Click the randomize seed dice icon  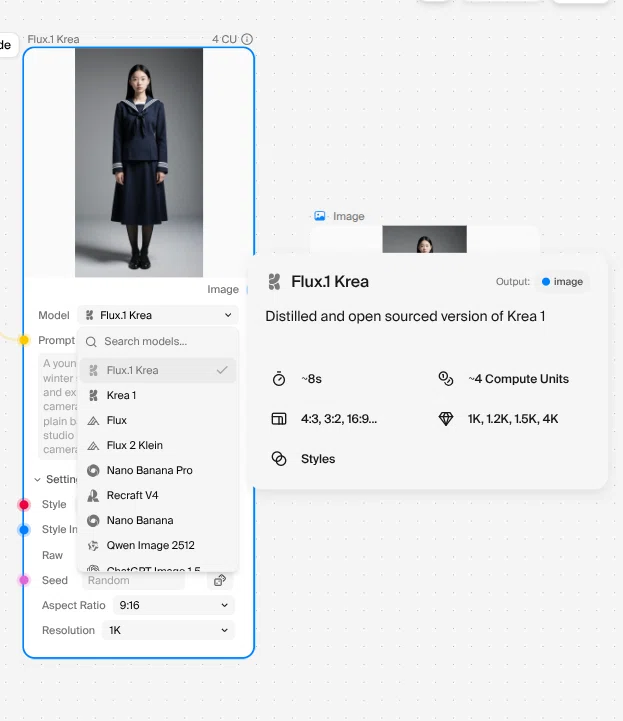[220, 580]
